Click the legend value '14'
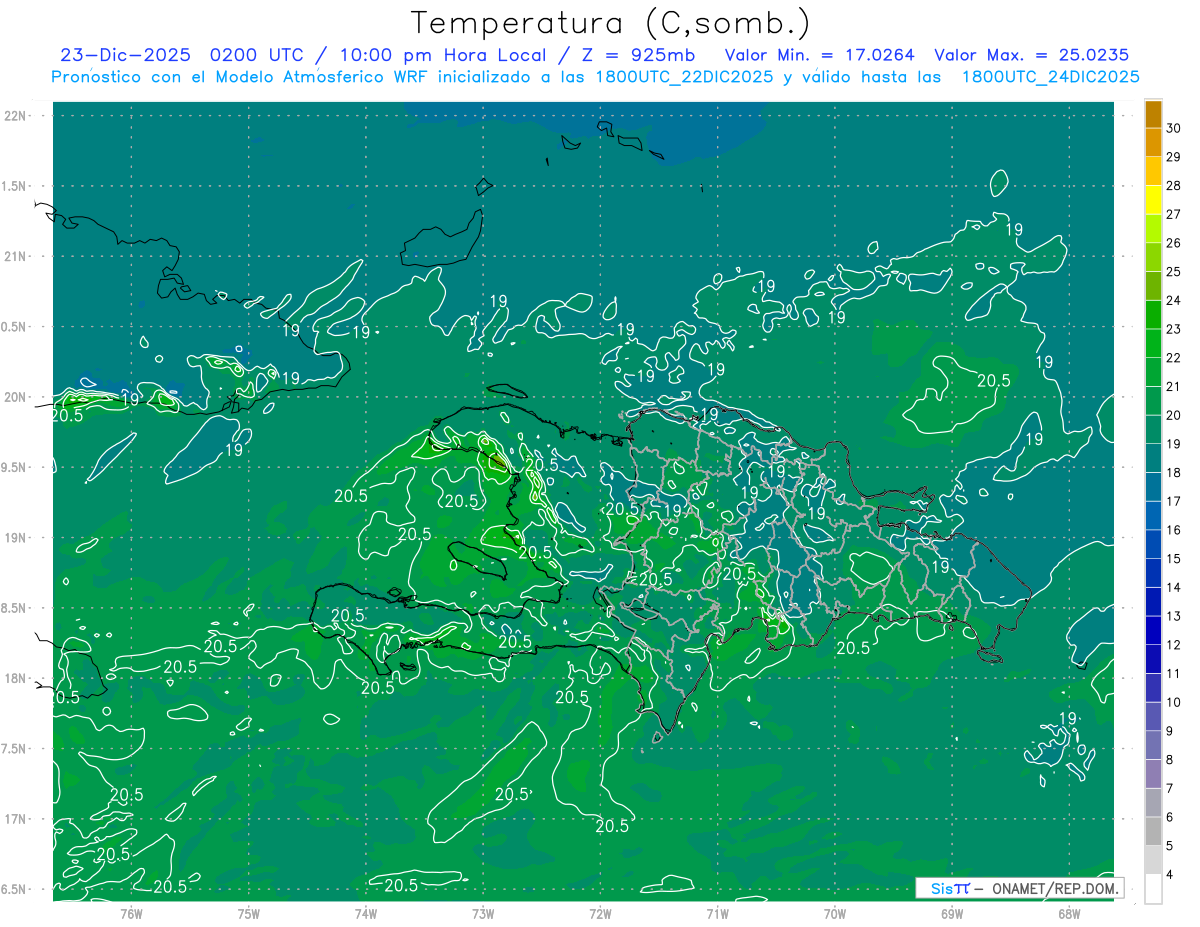 (1175, 587)
